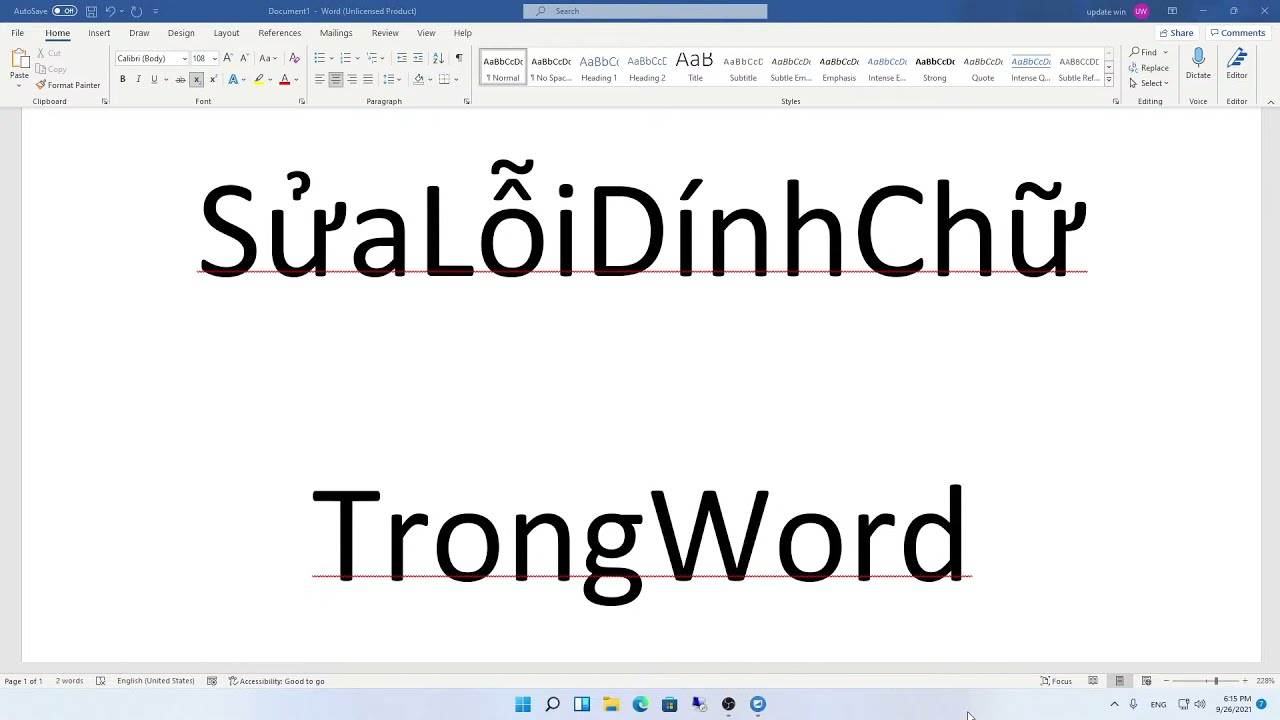Toggle Bold formatting

click(x=122, y=79)
